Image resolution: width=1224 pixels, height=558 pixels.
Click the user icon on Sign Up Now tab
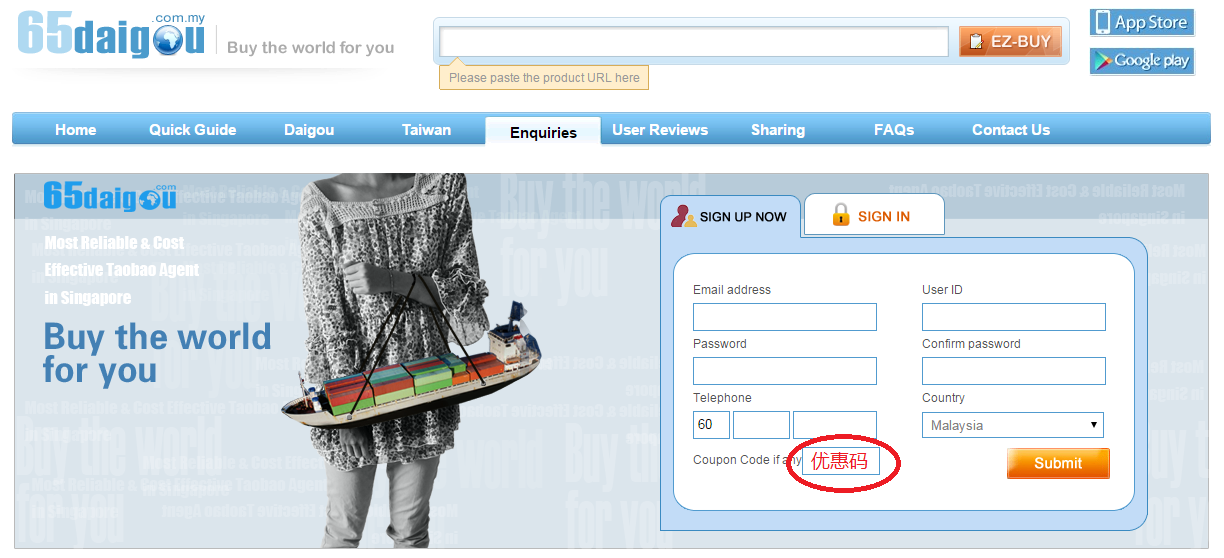pyautogui.click(x=683, y=216)
